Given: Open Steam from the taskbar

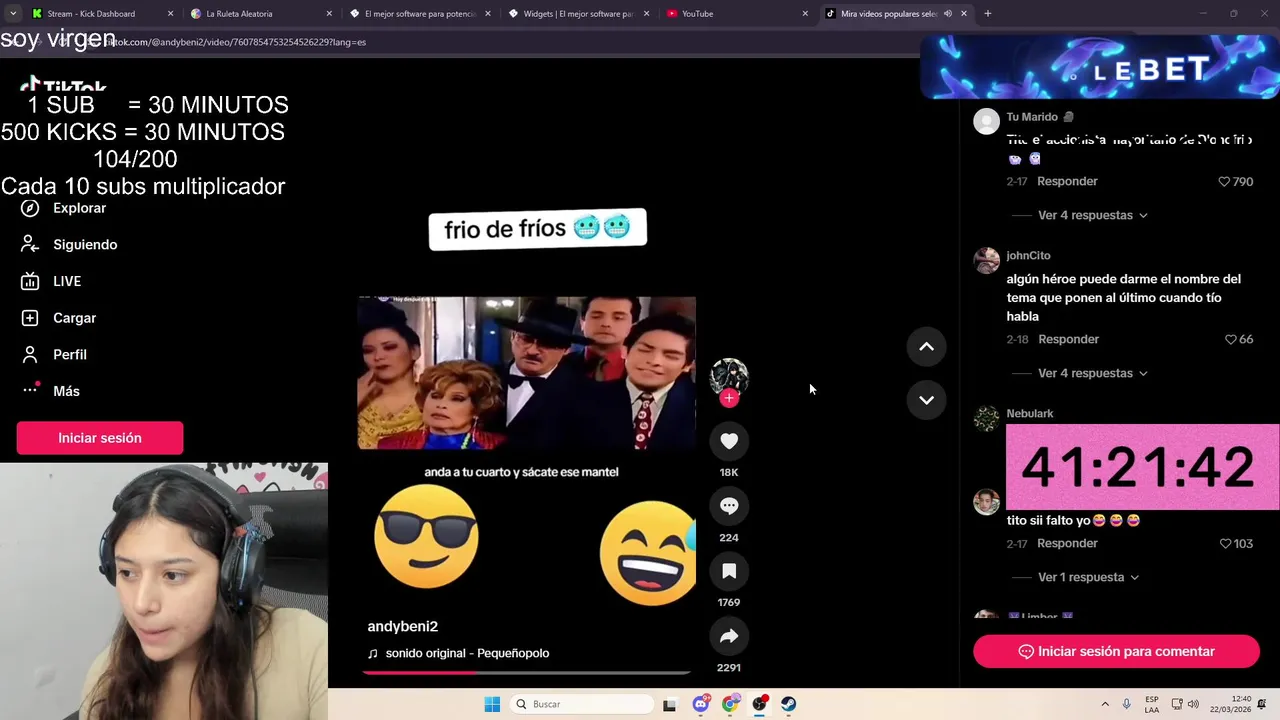Looking at the screenshot, I should pos(789,704).
